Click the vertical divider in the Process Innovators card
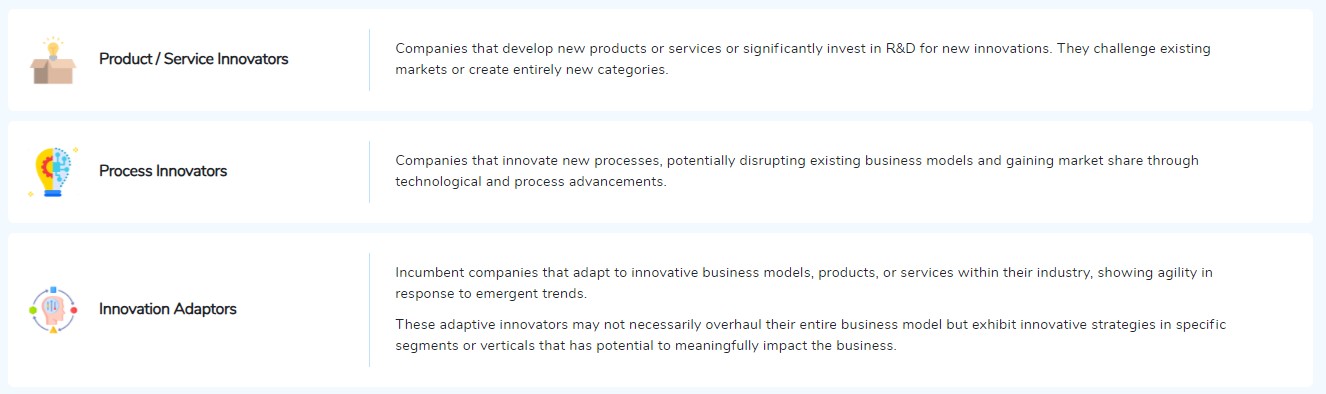Image resolution: width=1326 pixels, height=394 pixels. click(369, 172)
